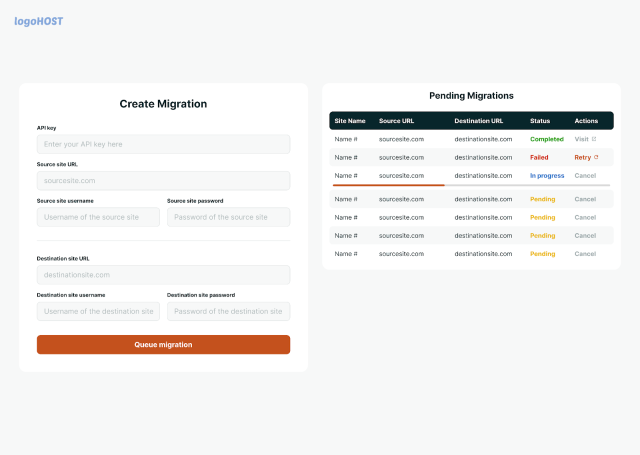
Task: Focus the API key input field
Action: point(163,144)
